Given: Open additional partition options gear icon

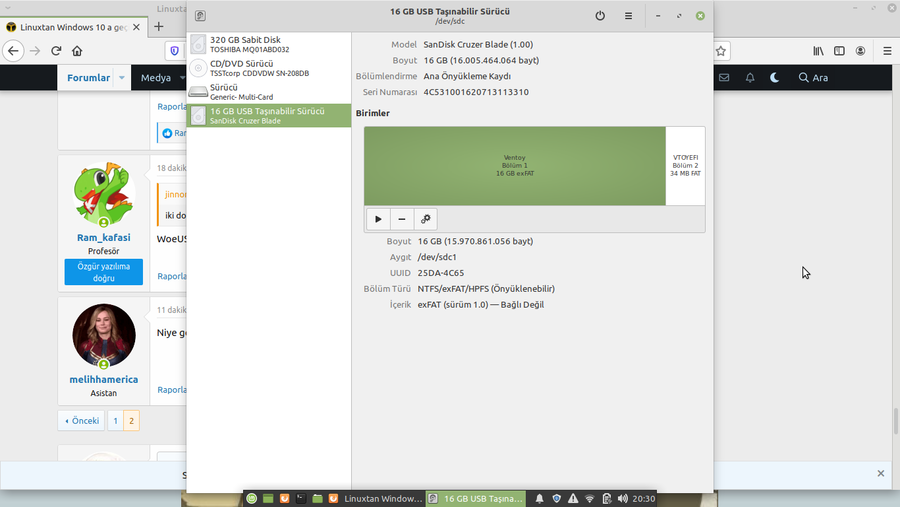Looking at the screenshot, I should [425, 219].
